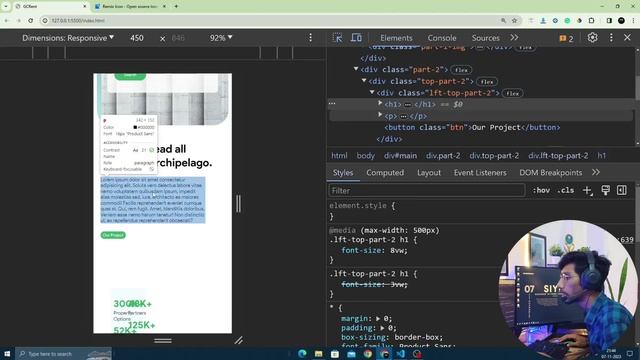Switch to the Sources tab
640x360 pixels.
tap(485, 38)
